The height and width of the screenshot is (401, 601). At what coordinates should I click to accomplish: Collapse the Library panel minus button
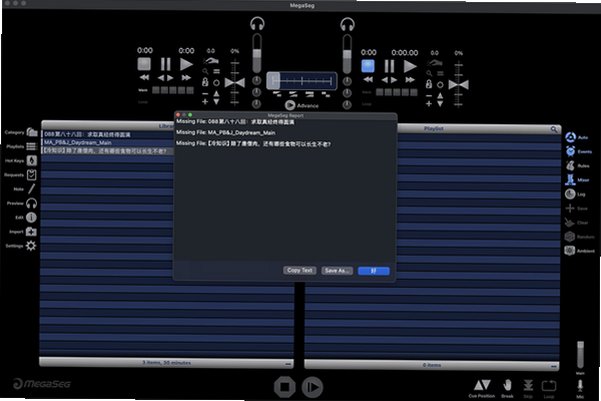(x=288, y=363)
